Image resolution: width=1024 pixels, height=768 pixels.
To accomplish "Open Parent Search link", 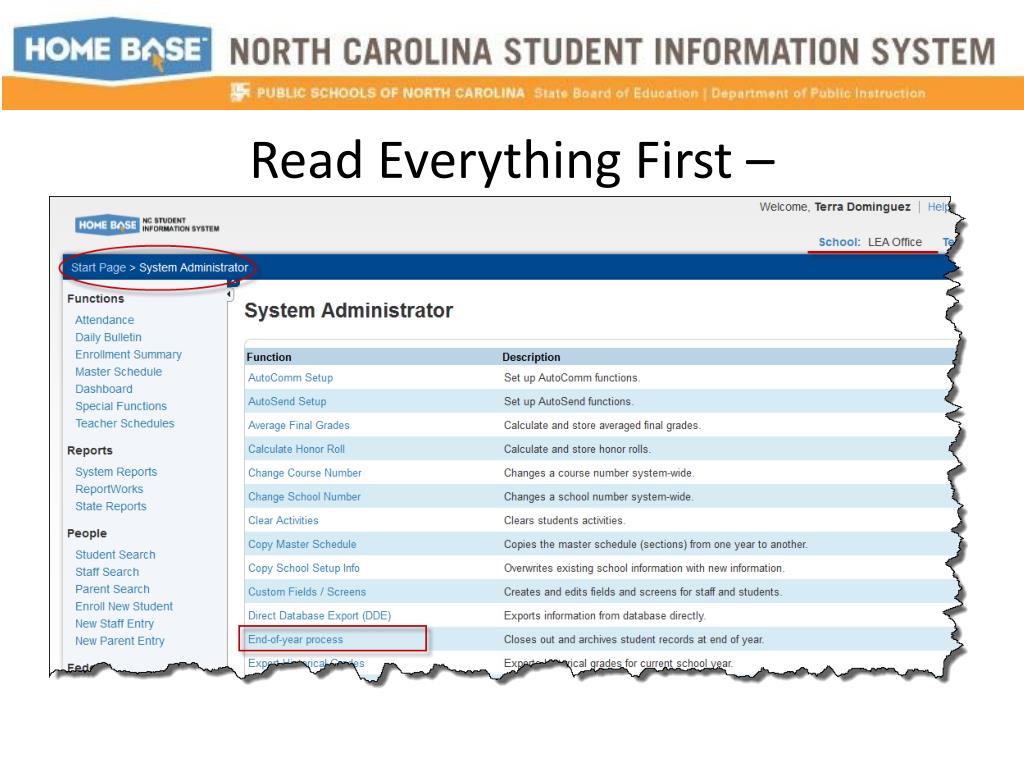I will (112, 589).
